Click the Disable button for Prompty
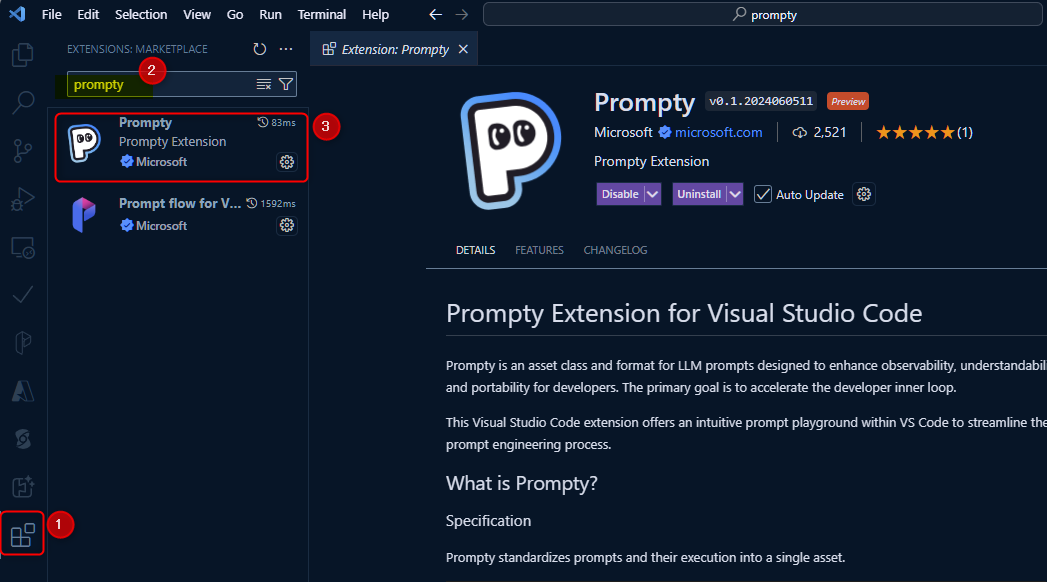This screenshot has height=582, width=1047. [620, 194]
